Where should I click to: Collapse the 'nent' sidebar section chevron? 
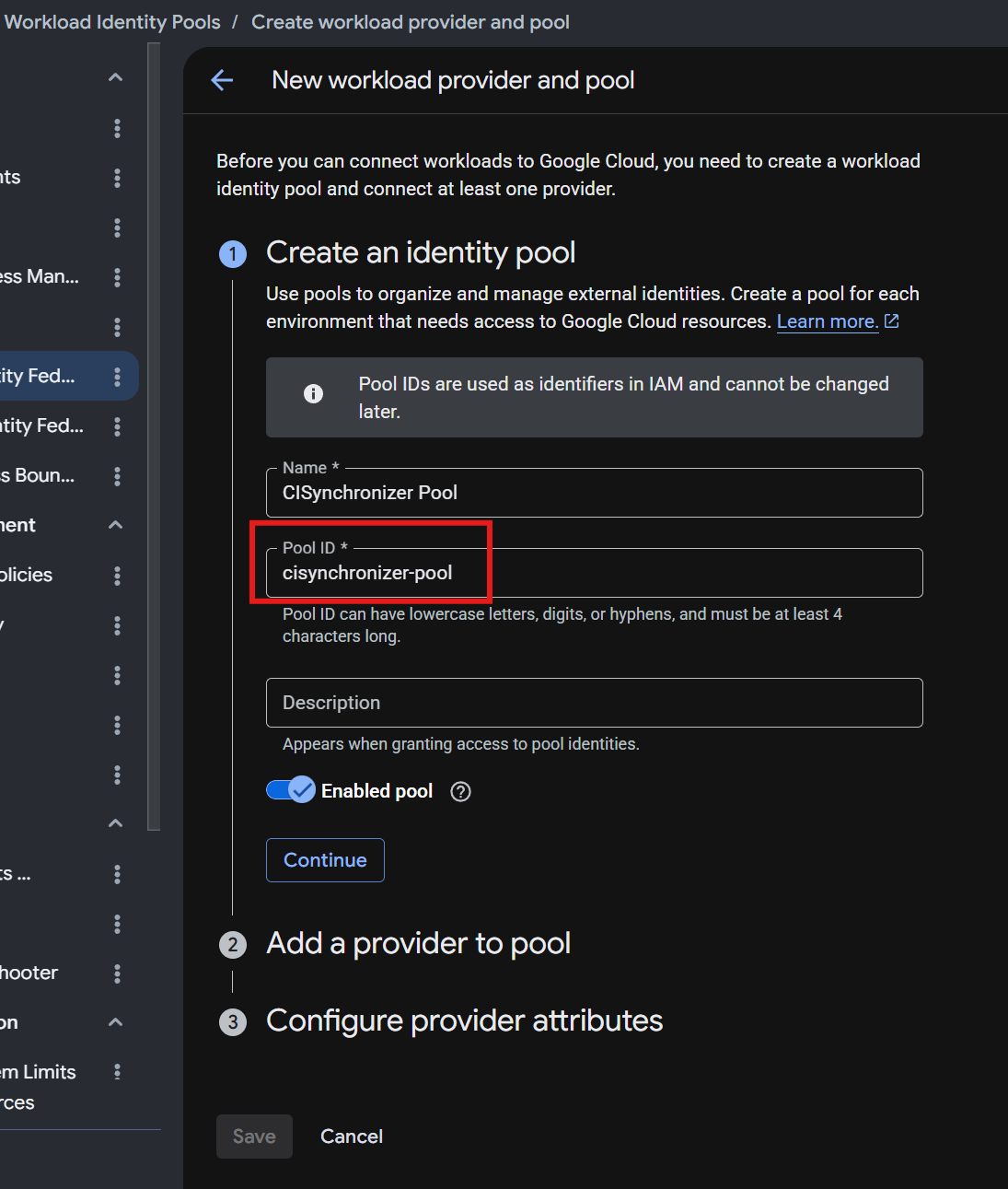coord(115,525)
